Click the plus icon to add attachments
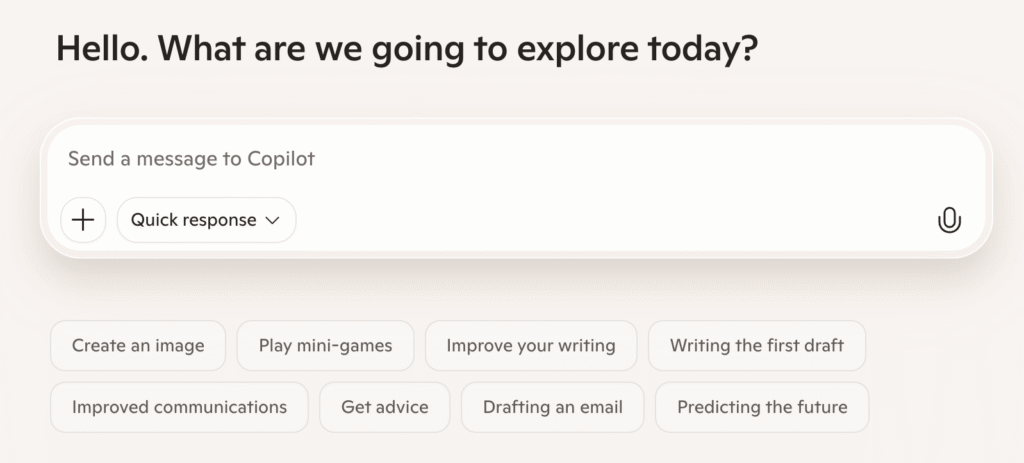Viewport: 1024px width, 463px height. click(83, 220)
